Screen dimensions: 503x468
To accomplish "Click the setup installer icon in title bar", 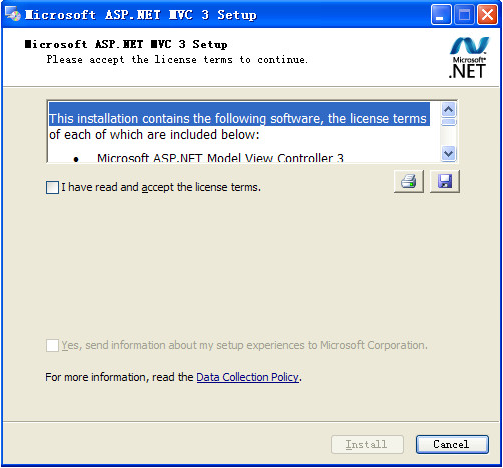I will pyautogui.click(x=13, y=14).
